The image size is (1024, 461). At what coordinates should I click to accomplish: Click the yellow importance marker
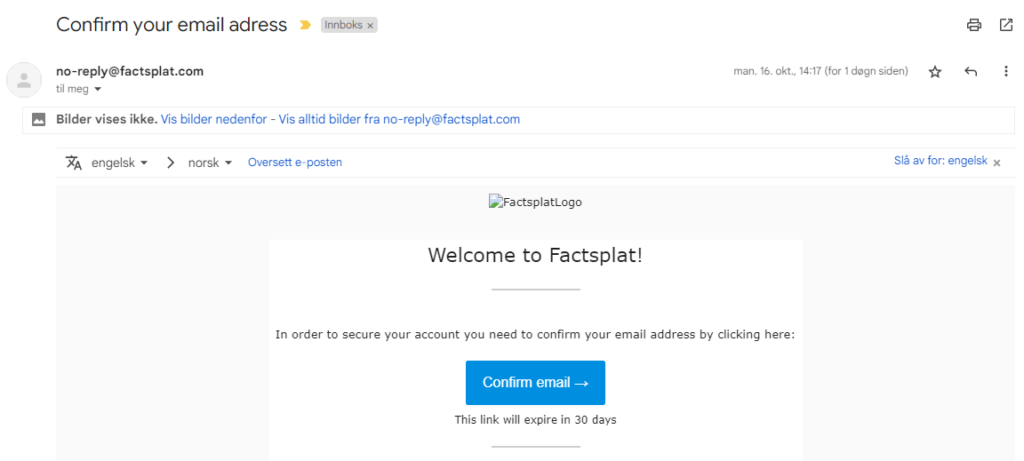pyautogui.click(x=305, y=25)
